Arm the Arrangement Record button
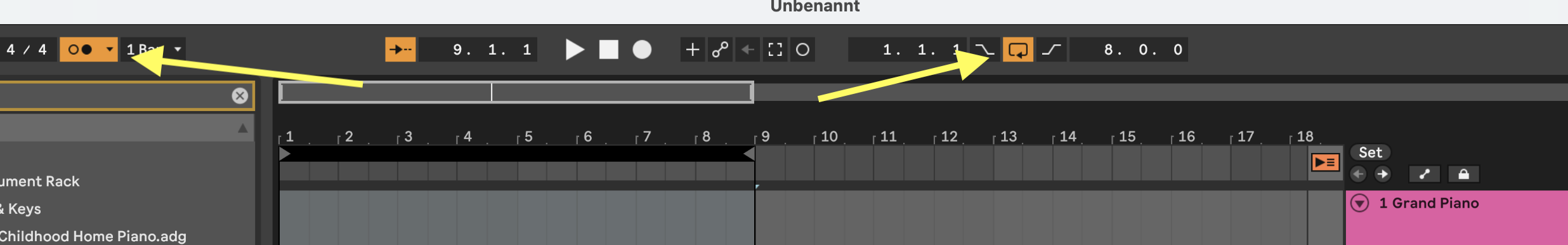 pos(642,50)
